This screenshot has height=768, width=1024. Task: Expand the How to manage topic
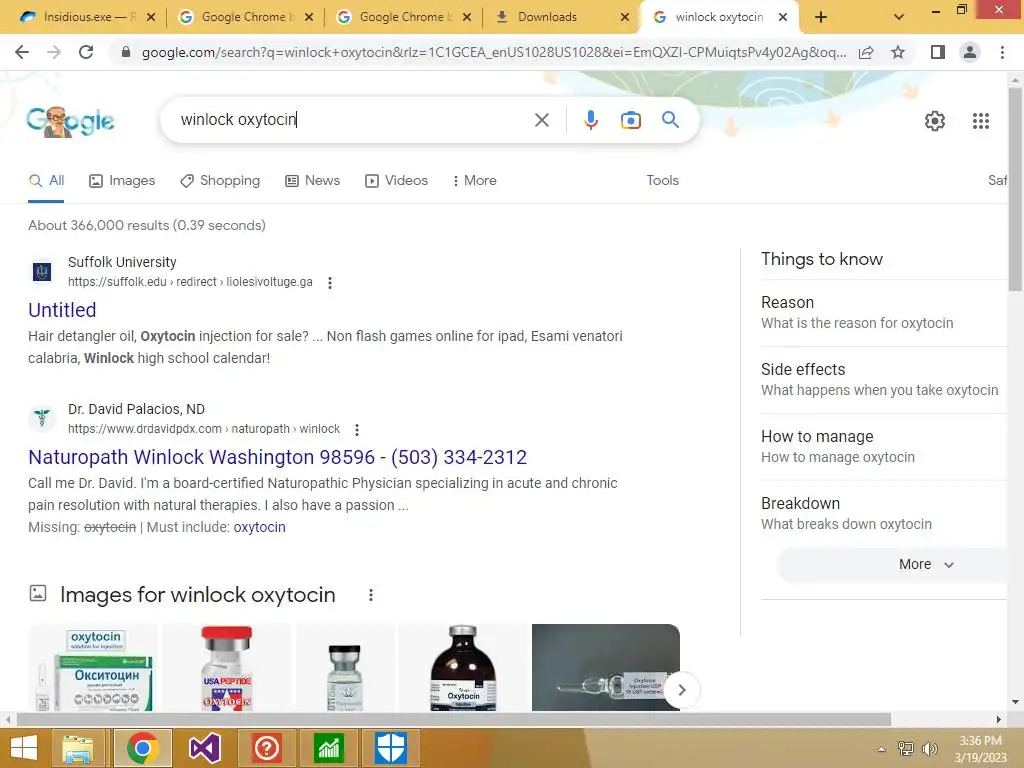pyautogui.click(x=885, y=447)
